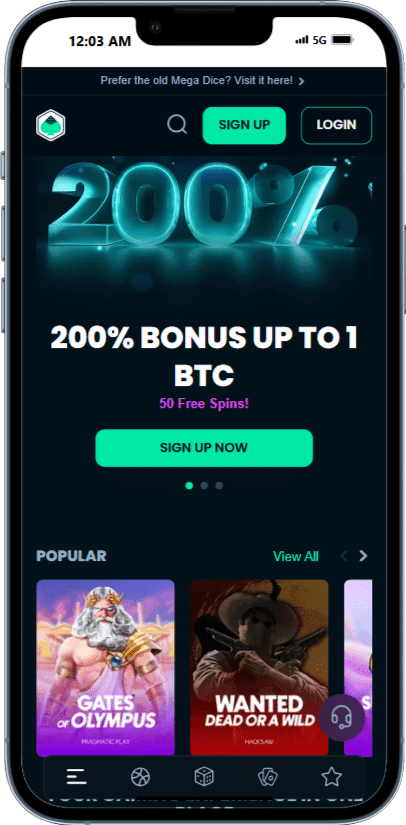Select the playing cards icon

click(268, 777)
